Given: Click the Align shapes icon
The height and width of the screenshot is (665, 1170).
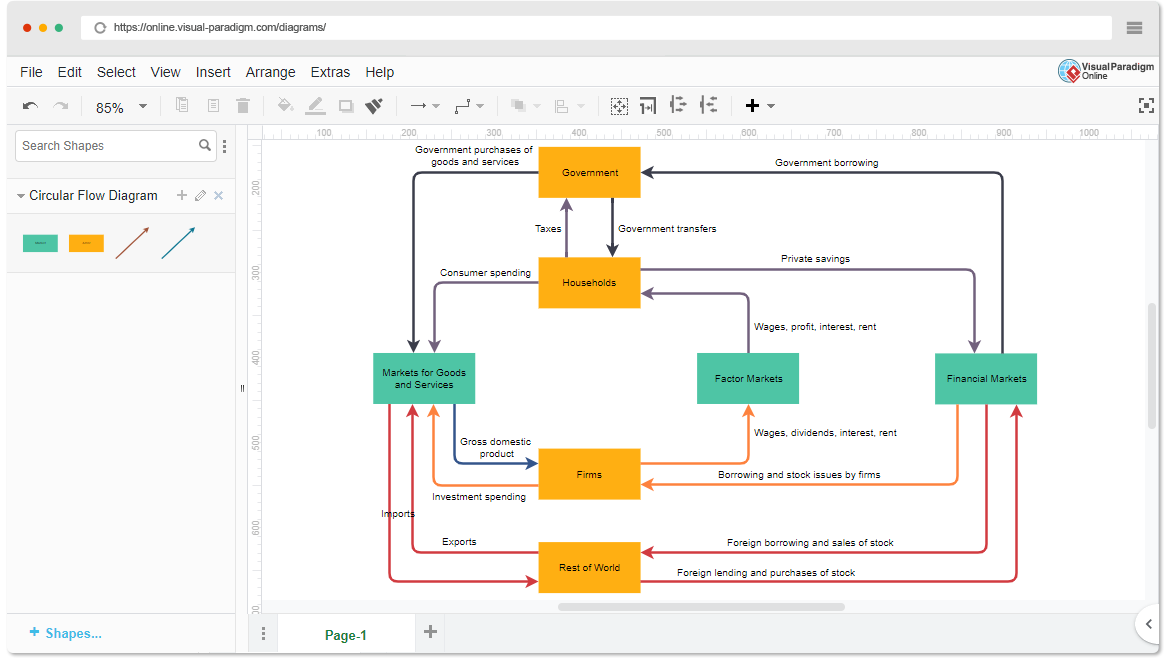Looking at the screenshot, I should [562, 106].
